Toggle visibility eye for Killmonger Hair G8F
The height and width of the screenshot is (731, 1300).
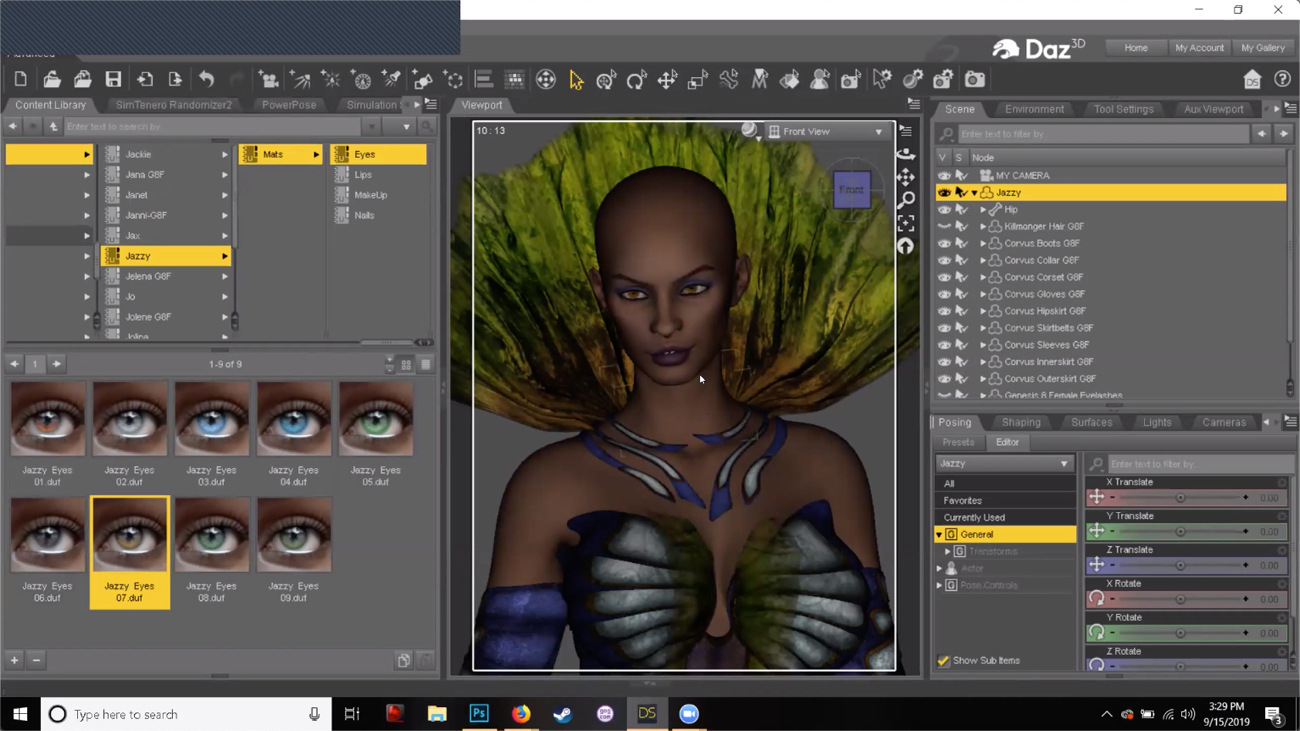tap(944, 226)
